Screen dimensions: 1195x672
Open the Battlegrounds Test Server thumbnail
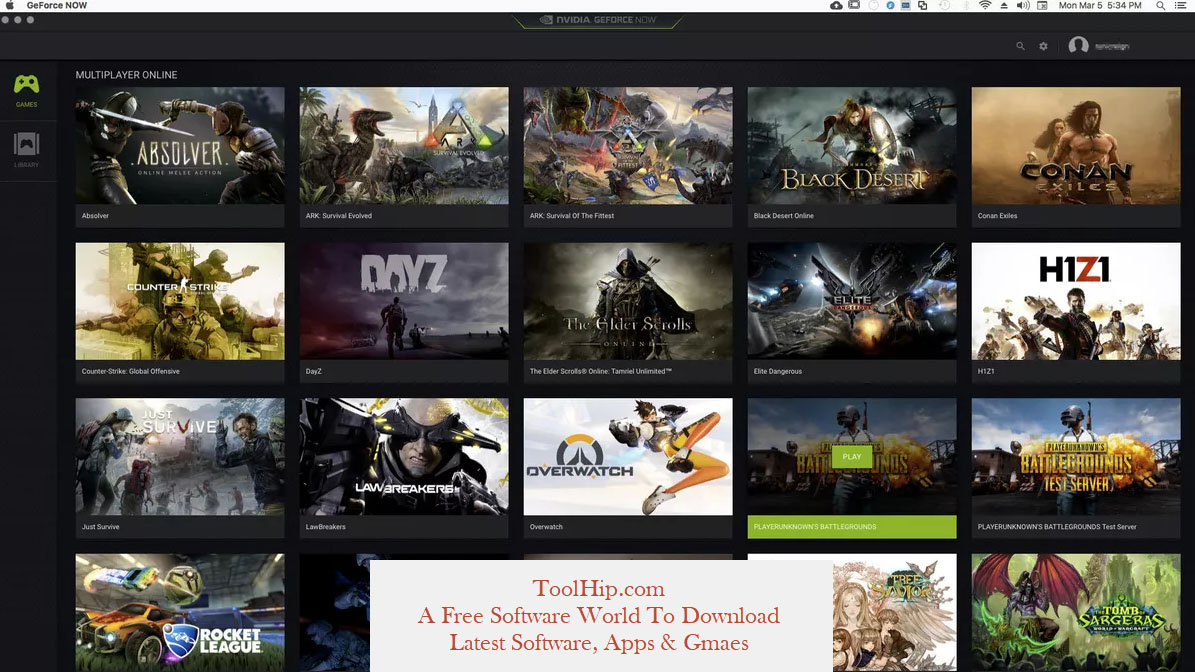1076,456
